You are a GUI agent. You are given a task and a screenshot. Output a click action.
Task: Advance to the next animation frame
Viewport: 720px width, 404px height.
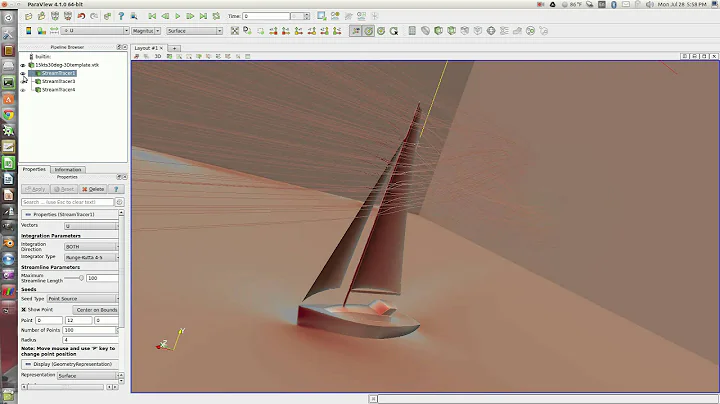(x=190, y=16)
